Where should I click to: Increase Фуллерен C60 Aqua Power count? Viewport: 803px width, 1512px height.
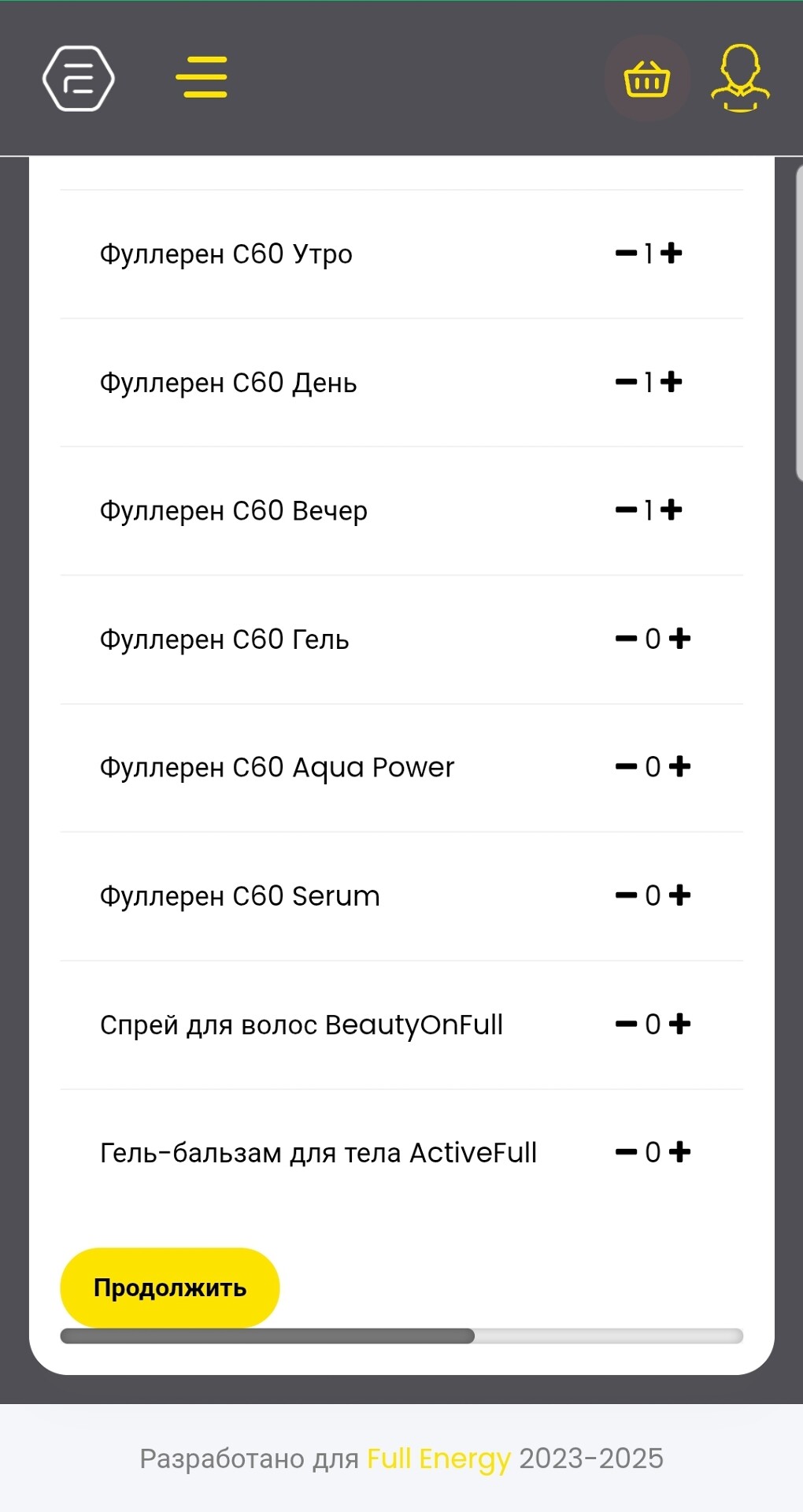[x=679, y=767]
